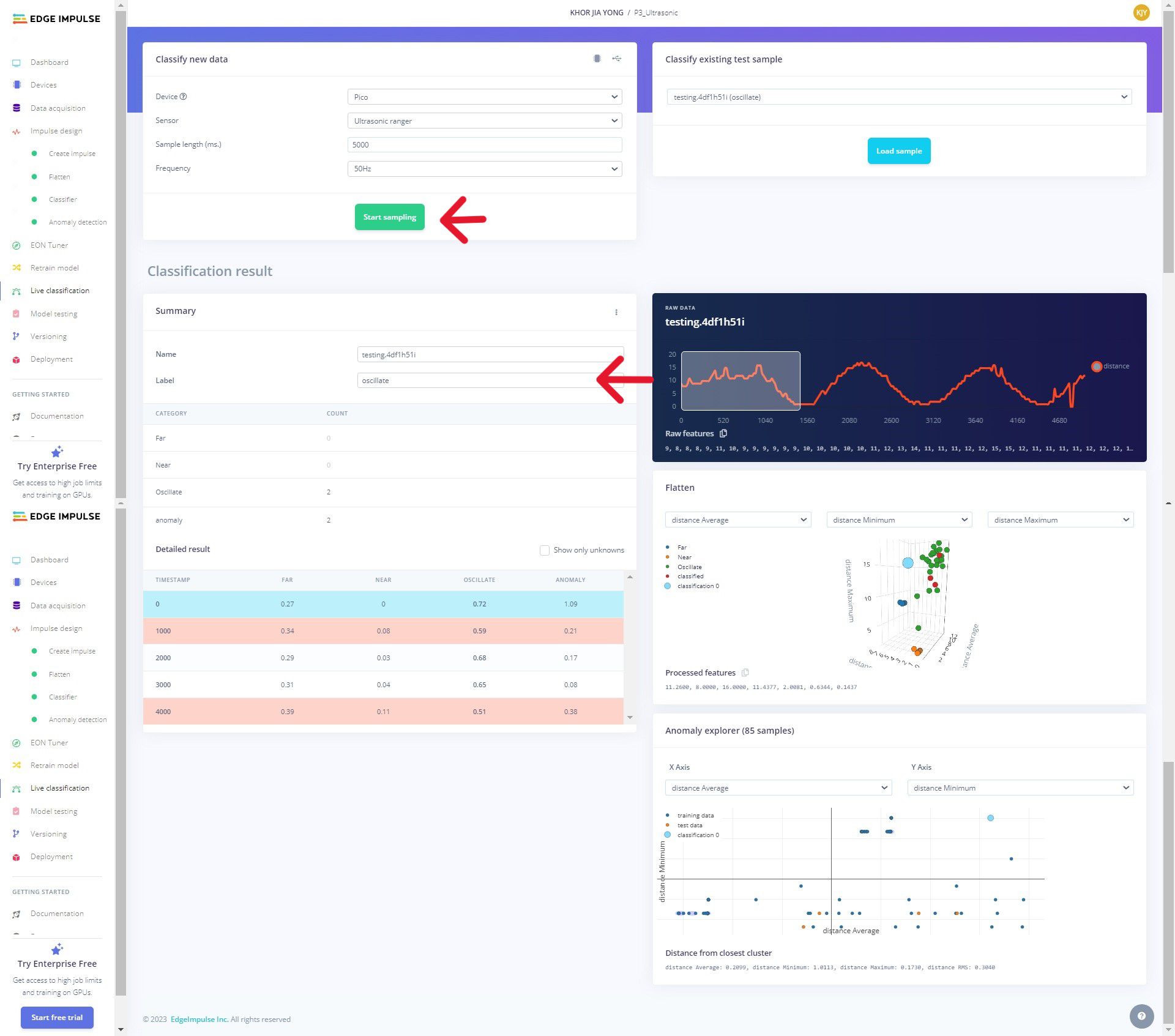Copy raw features with the clipboard icon
Image resolution: width=1175 pixels, height=1036 pixels.
coord(723,433)
